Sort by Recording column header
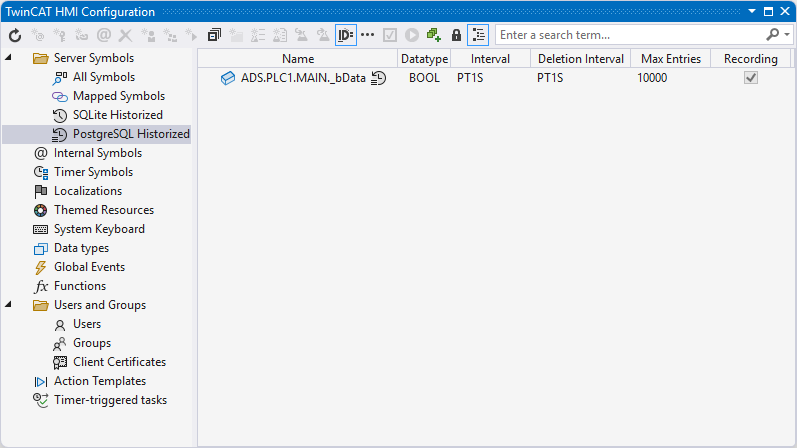 pyautogui.click(x=751, y=59)
